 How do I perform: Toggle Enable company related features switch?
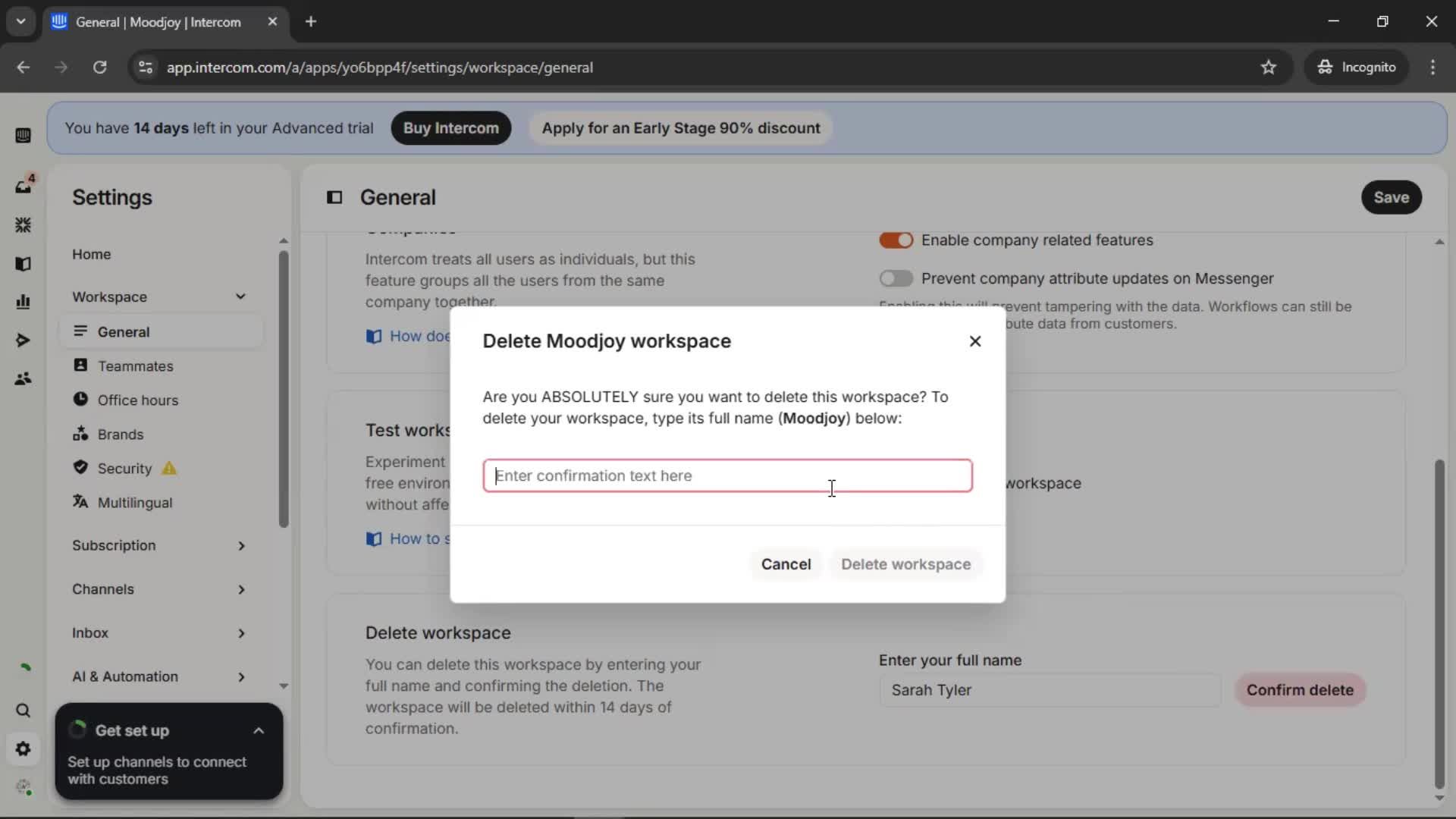coord(896,240)
